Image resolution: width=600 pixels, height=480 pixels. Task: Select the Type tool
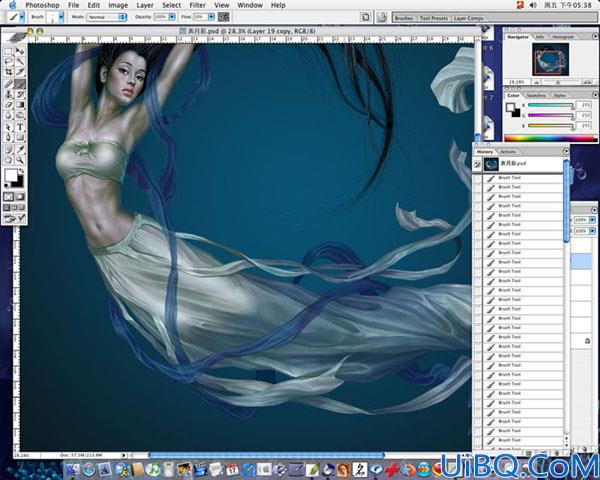20,127
